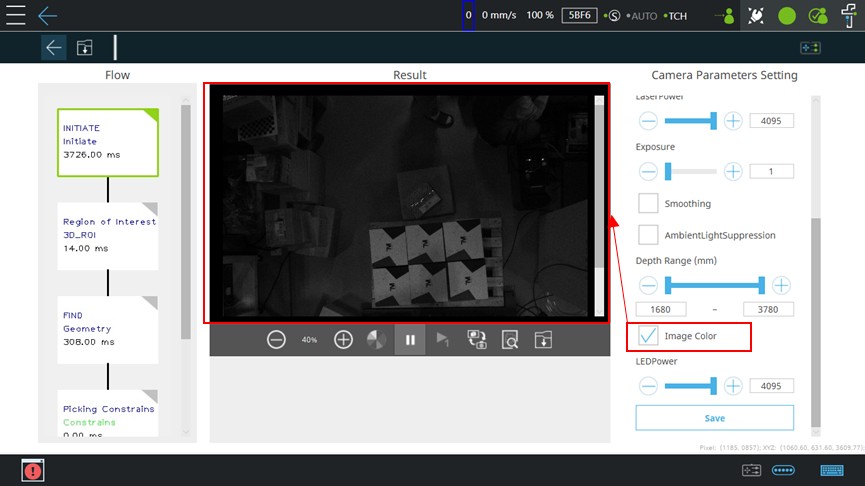Click the IO dots icon in bottom bar
The height and width of the screenshot is (486, 865).
coord(783,470)
